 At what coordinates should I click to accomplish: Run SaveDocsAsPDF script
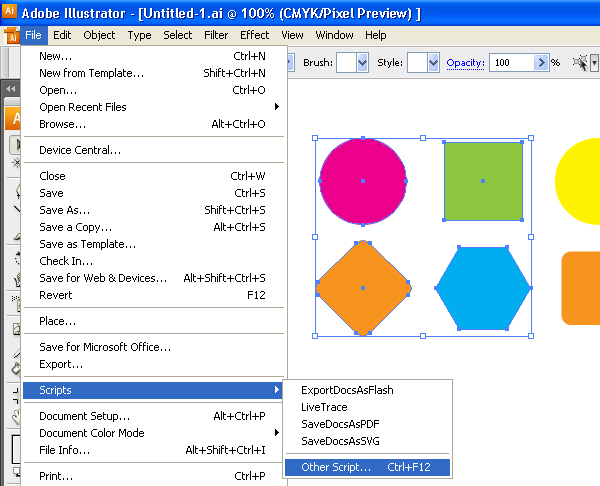(x=367, y=424)
